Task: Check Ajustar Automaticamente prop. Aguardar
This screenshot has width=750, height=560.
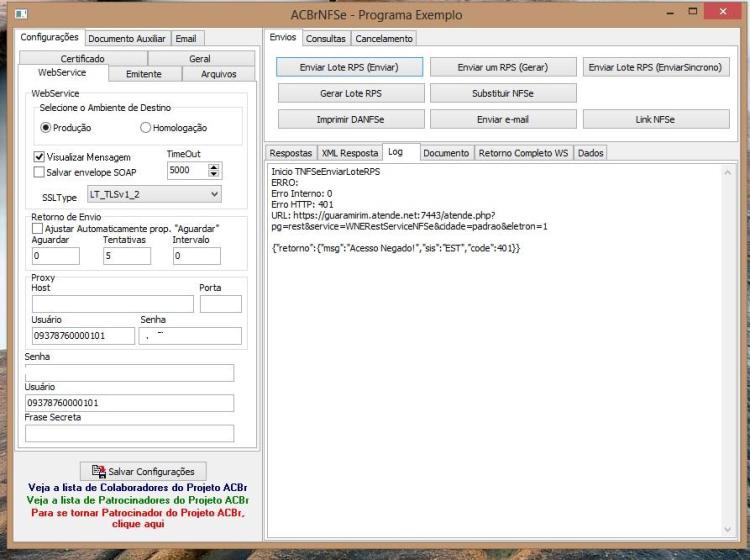Action: click(x=37, y=229)
